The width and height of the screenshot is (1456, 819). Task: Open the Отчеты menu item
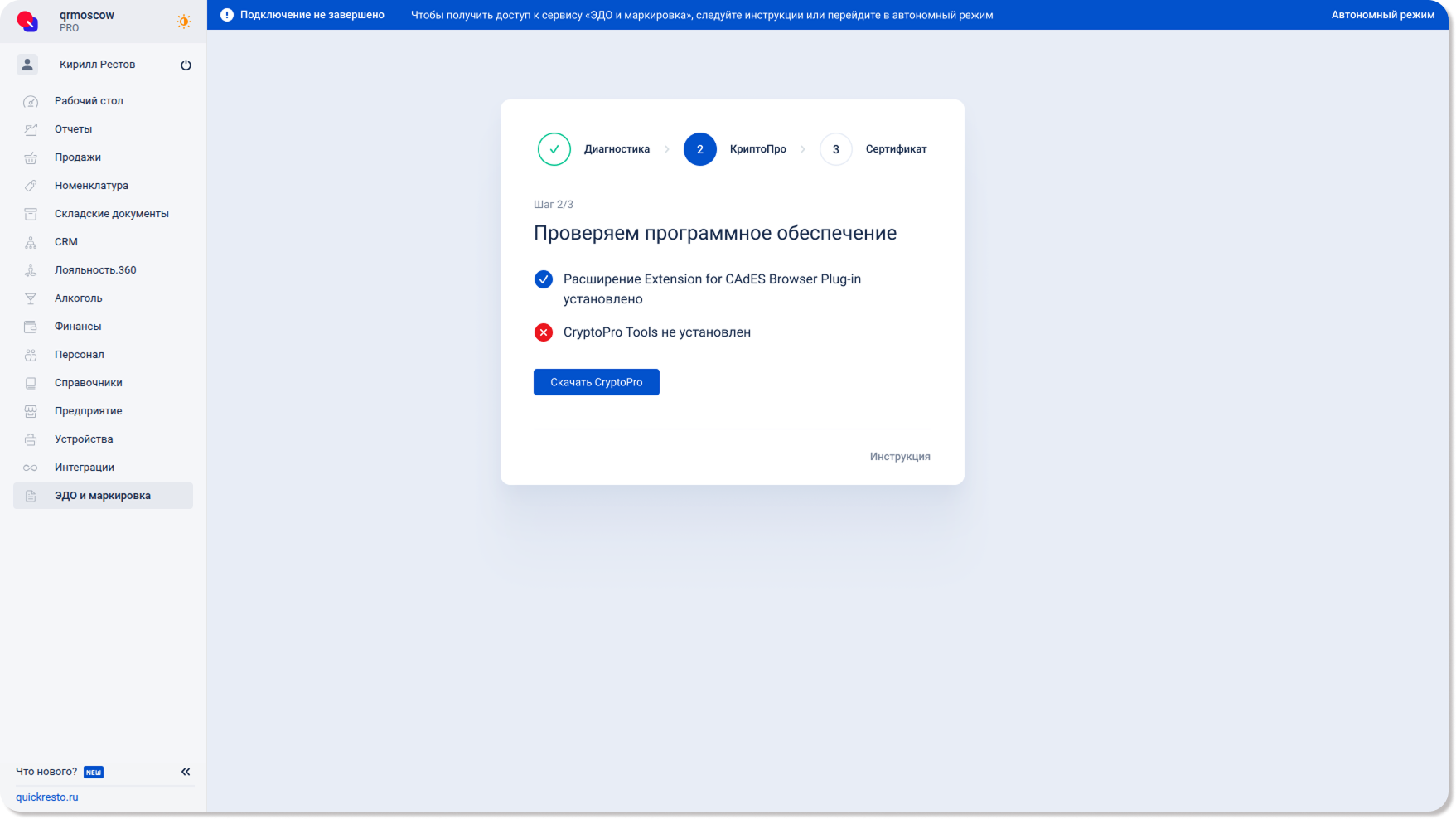(73, 129)
